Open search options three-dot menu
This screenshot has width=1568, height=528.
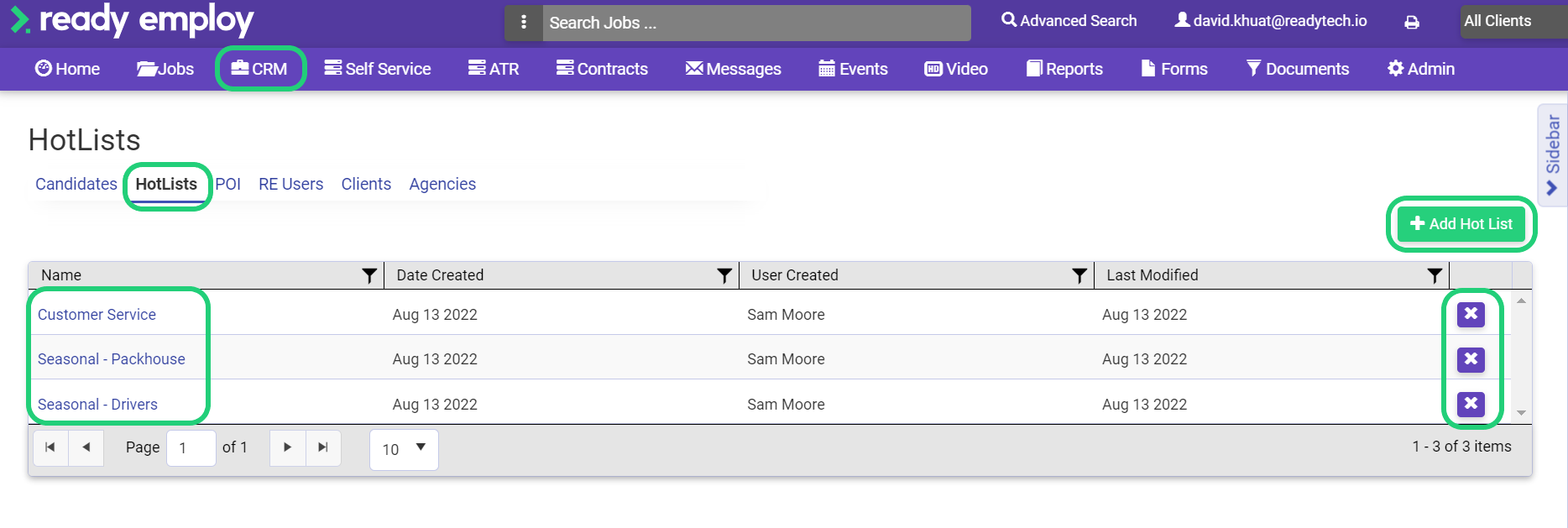(x=524, y=23)
